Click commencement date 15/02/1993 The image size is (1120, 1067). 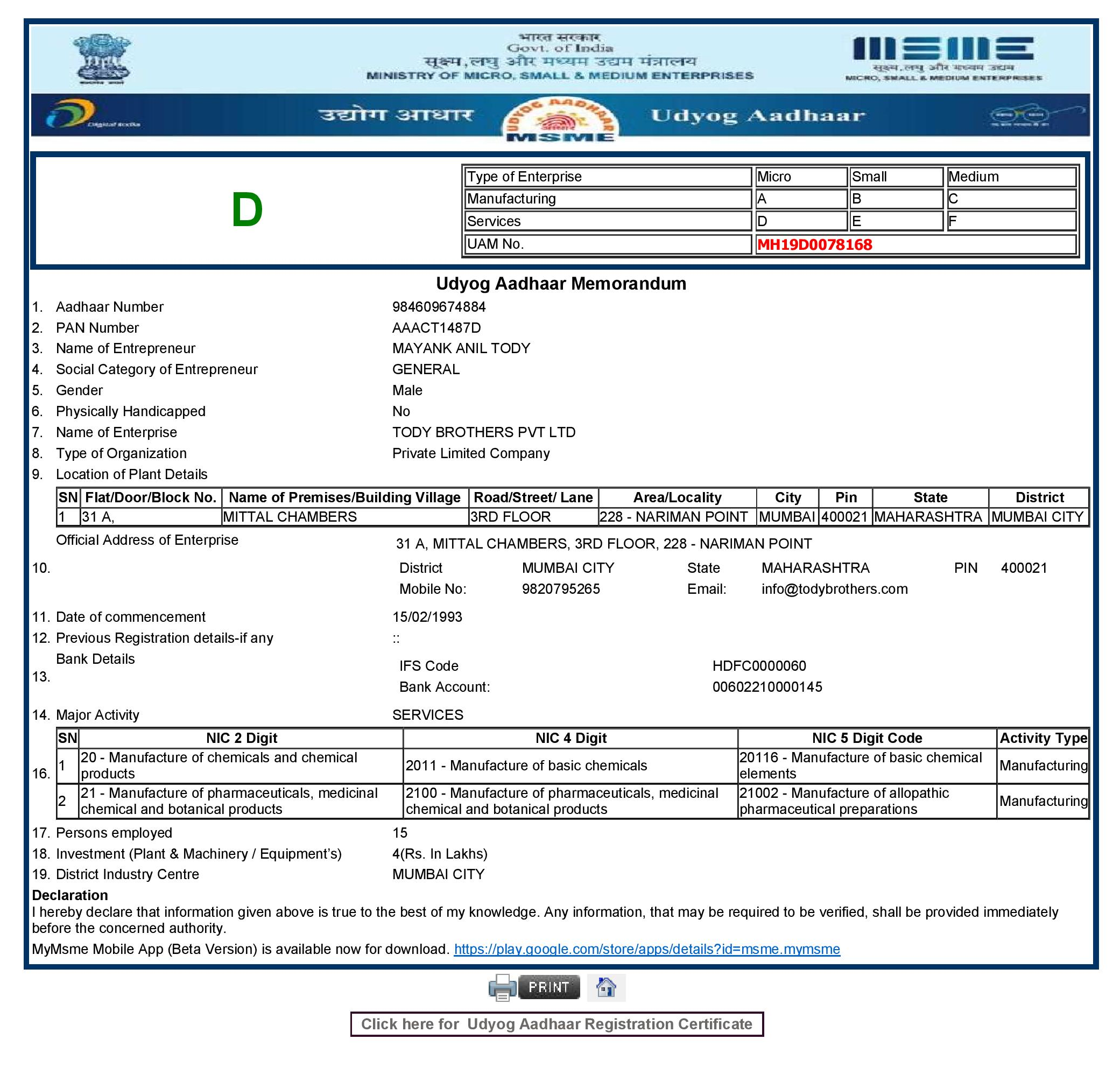427,617
